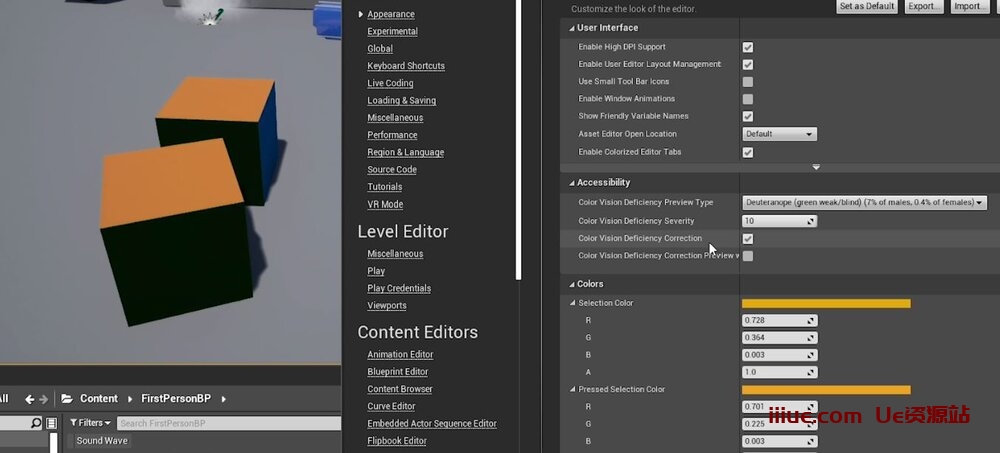The image size is (1000, 453).
Task: Open Keyboard Shortcuts settings page
Action: [405, 66]
